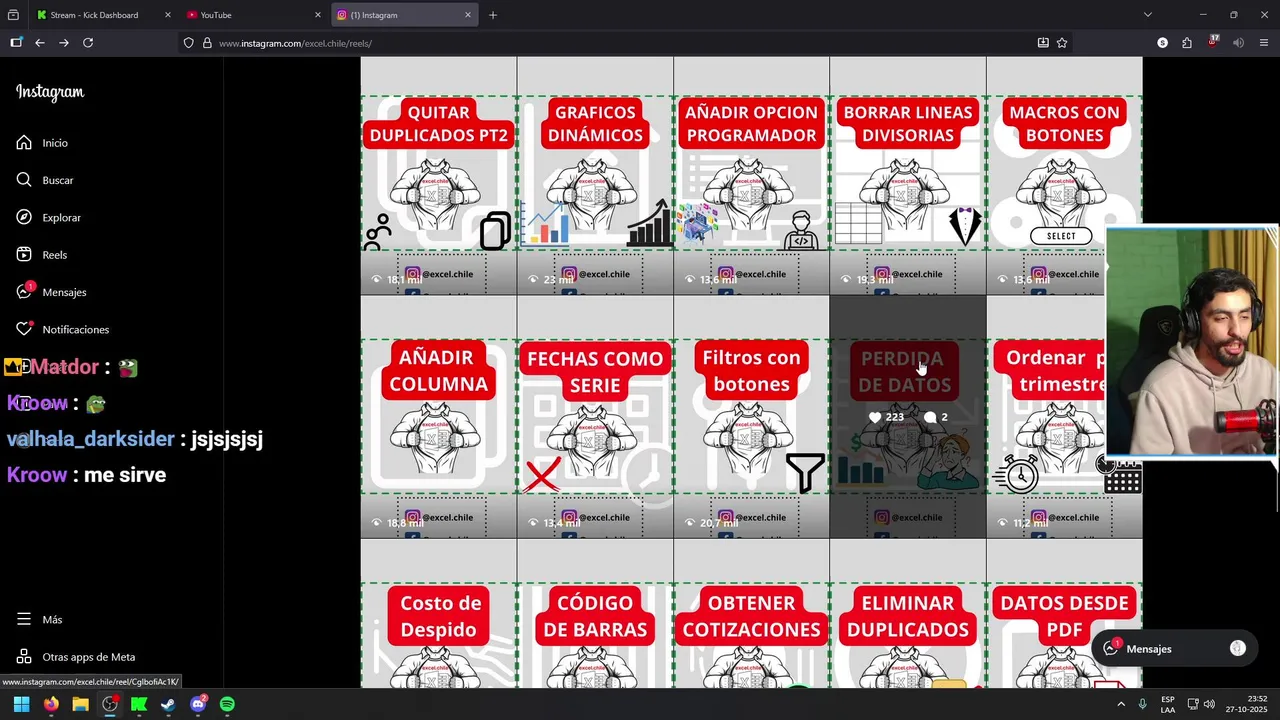Screen dimensions: 1280x720
Task: Open the floating Mensajes chat button
Action: point(1173,649)
